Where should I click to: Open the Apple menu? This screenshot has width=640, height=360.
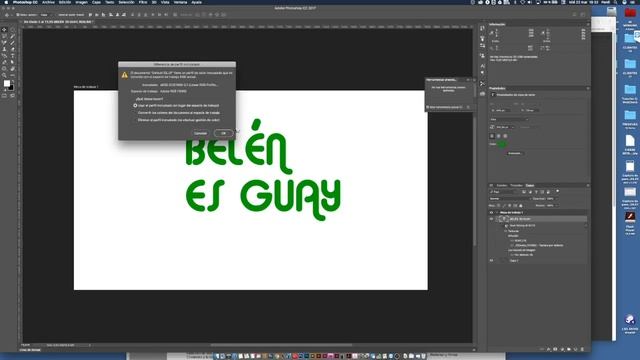point(6,2)
